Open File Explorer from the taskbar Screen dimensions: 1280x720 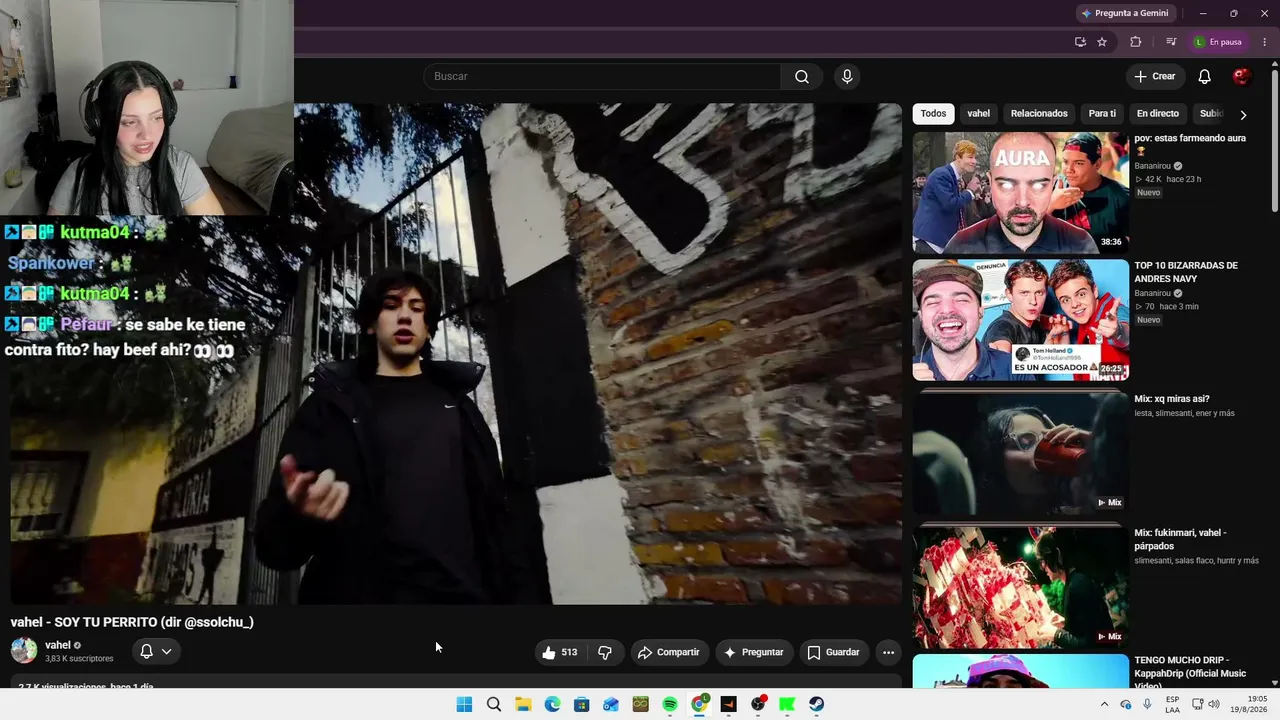coord(523,704)
